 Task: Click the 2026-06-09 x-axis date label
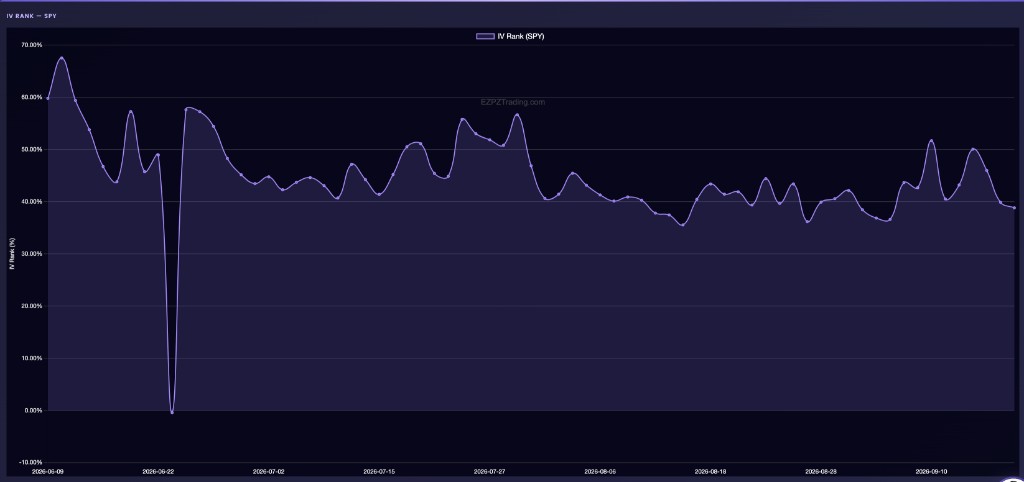click(x=48, y=471)
